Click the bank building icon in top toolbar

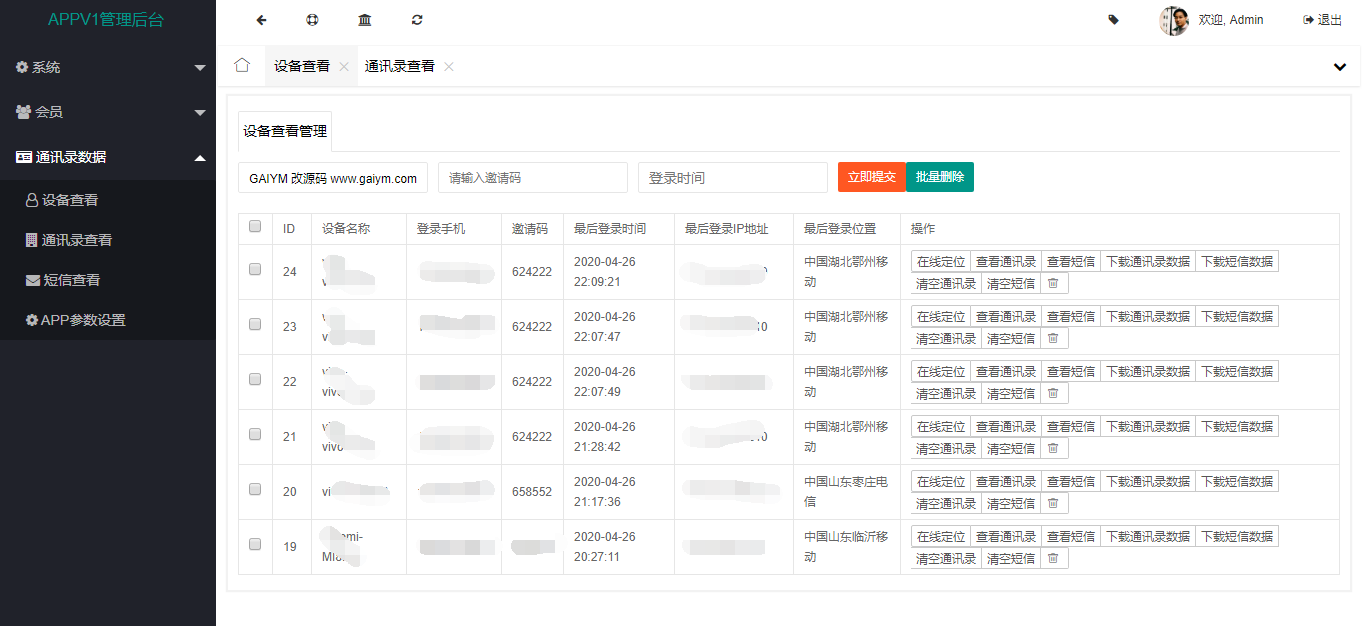(365, 20)
